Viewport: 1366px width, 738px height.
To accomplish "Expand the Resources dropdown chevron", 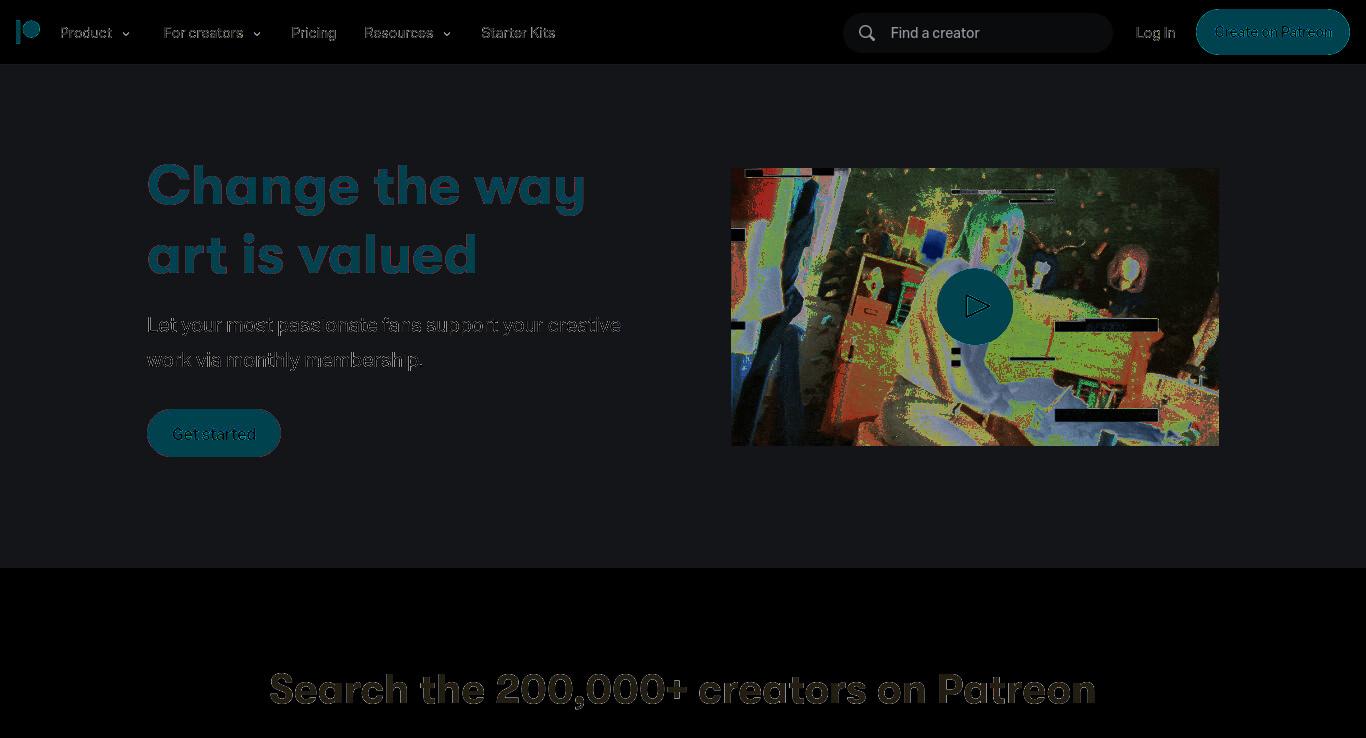I will click(x=447, y=34).
